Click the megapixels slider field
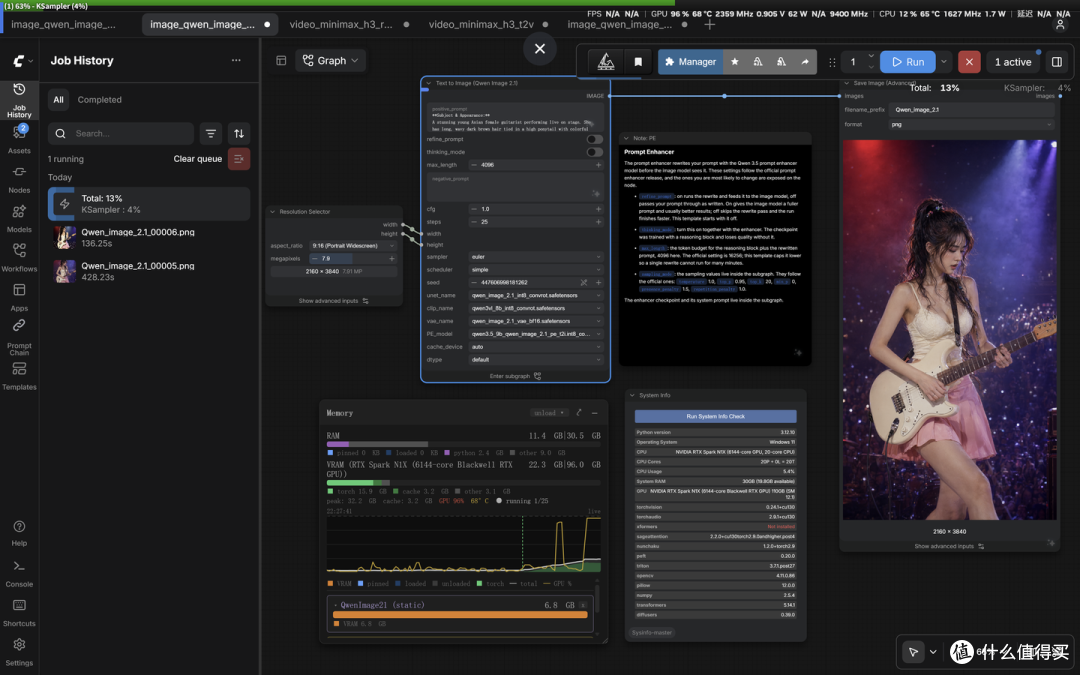The height and width of the screenshot is (675, 1080). [353, 259]
